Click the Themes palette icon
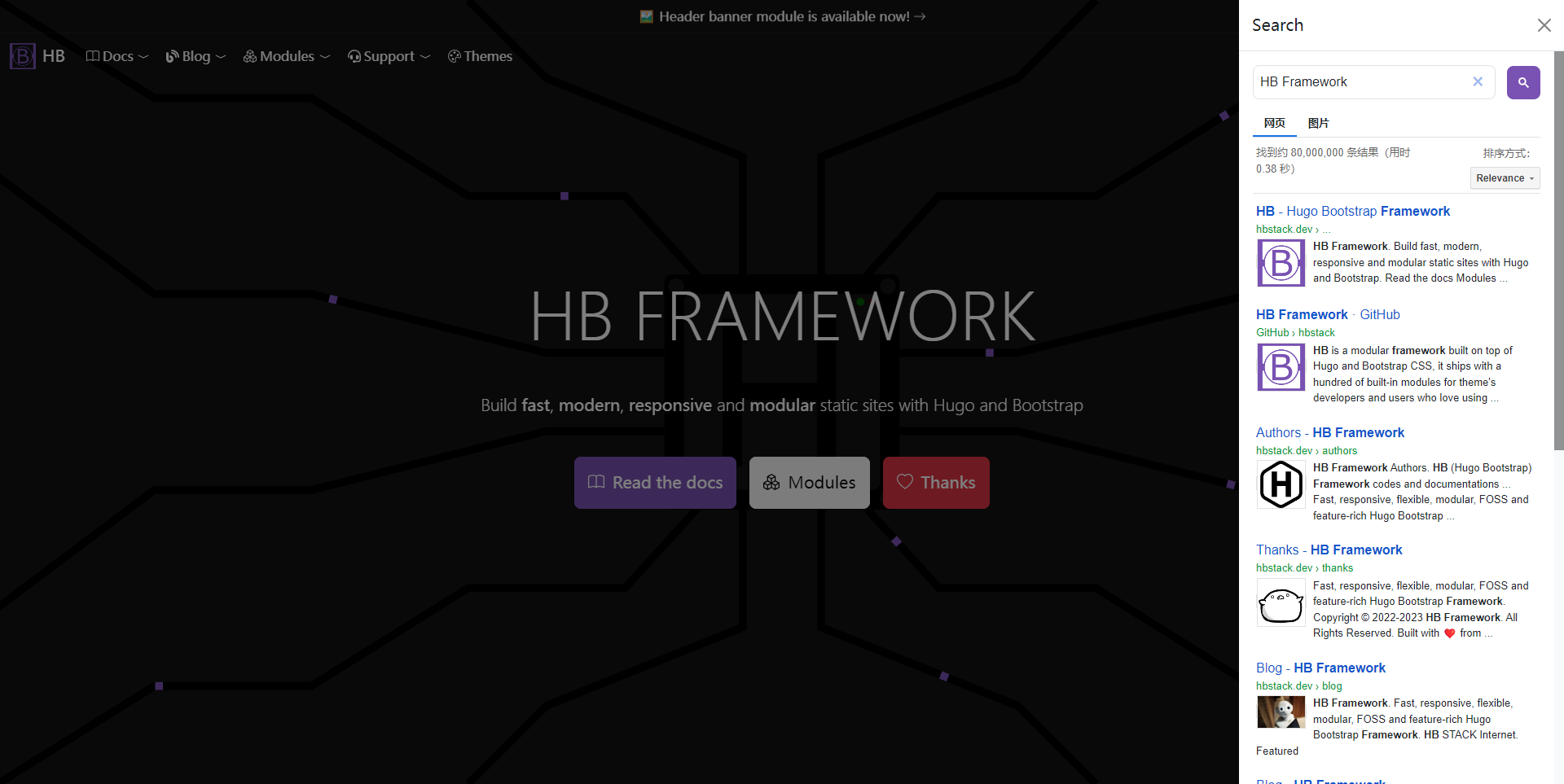Screen dimensions: 1564x784 (455, 56)
